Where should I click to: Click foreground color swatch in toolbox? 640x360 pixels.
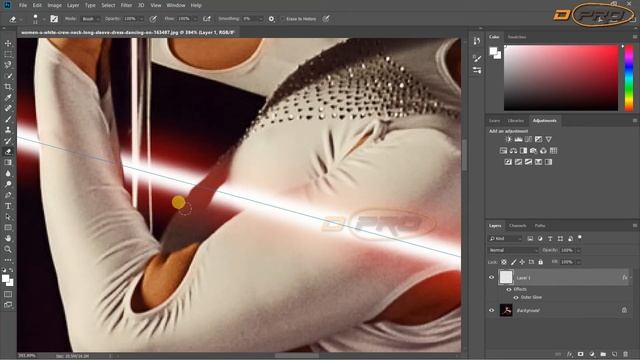(x=5, y=279)
